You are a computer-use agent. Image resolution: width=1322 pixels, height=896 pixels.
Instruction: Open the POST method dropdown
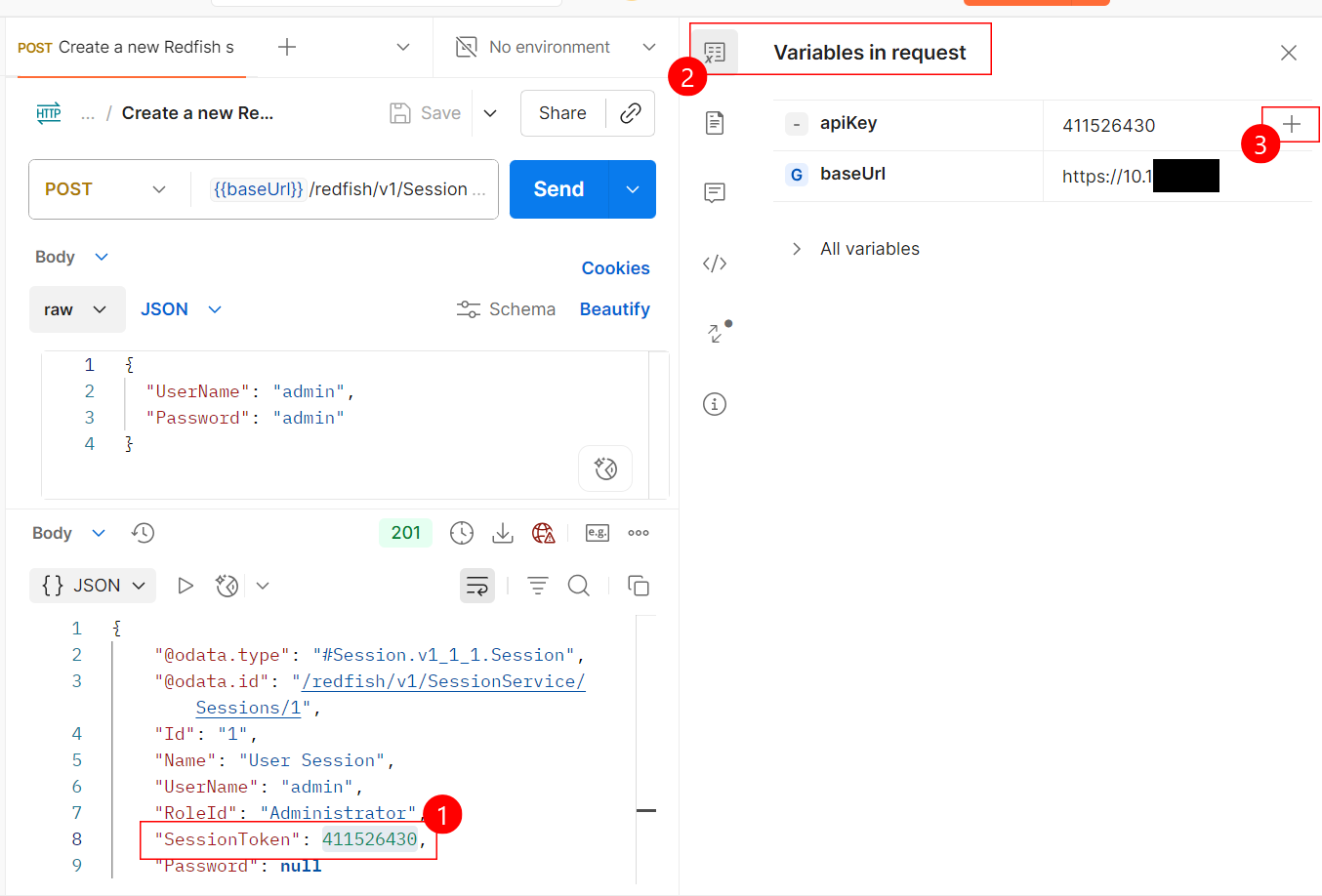(105, 189)
